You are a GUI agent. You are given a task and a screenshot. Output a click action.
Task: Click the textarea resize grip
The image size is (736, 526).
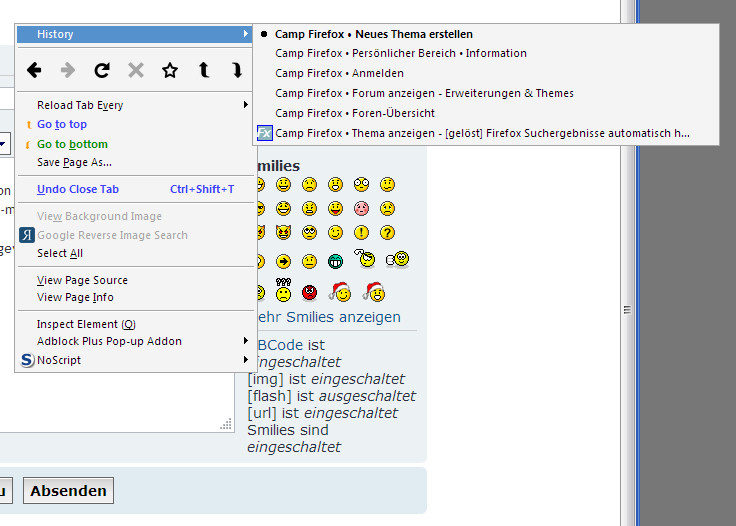[226, 424]
